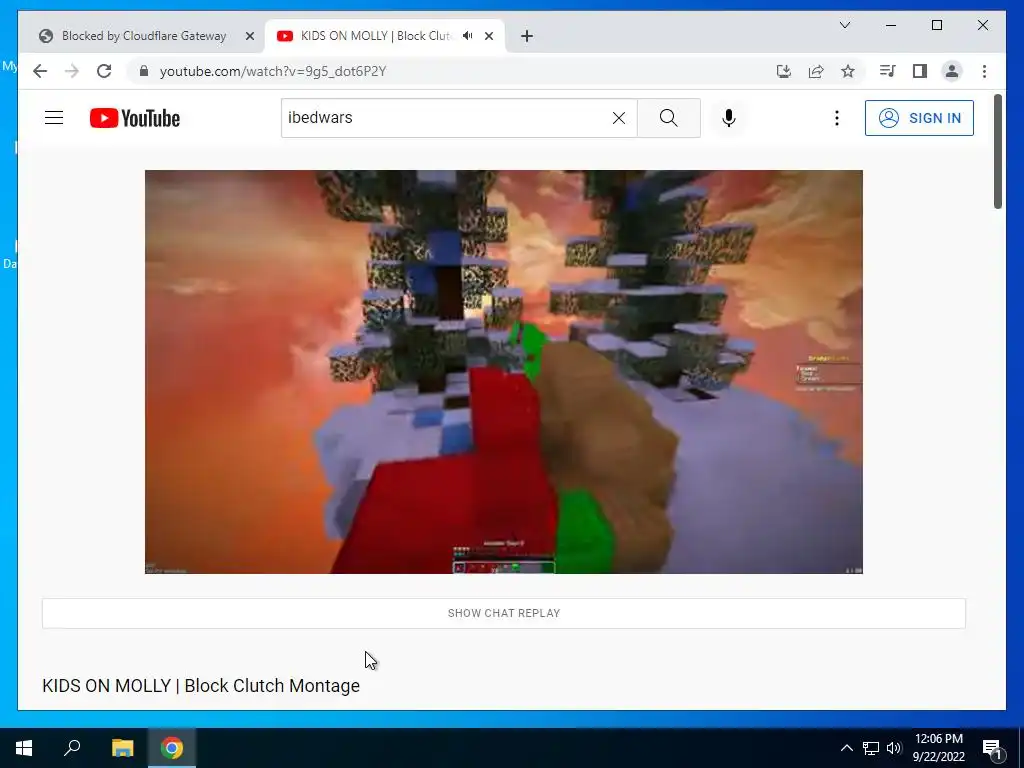Install app via address bar icon
The width and height of the screenshot is (1024, 768).
tap(784, 71)
